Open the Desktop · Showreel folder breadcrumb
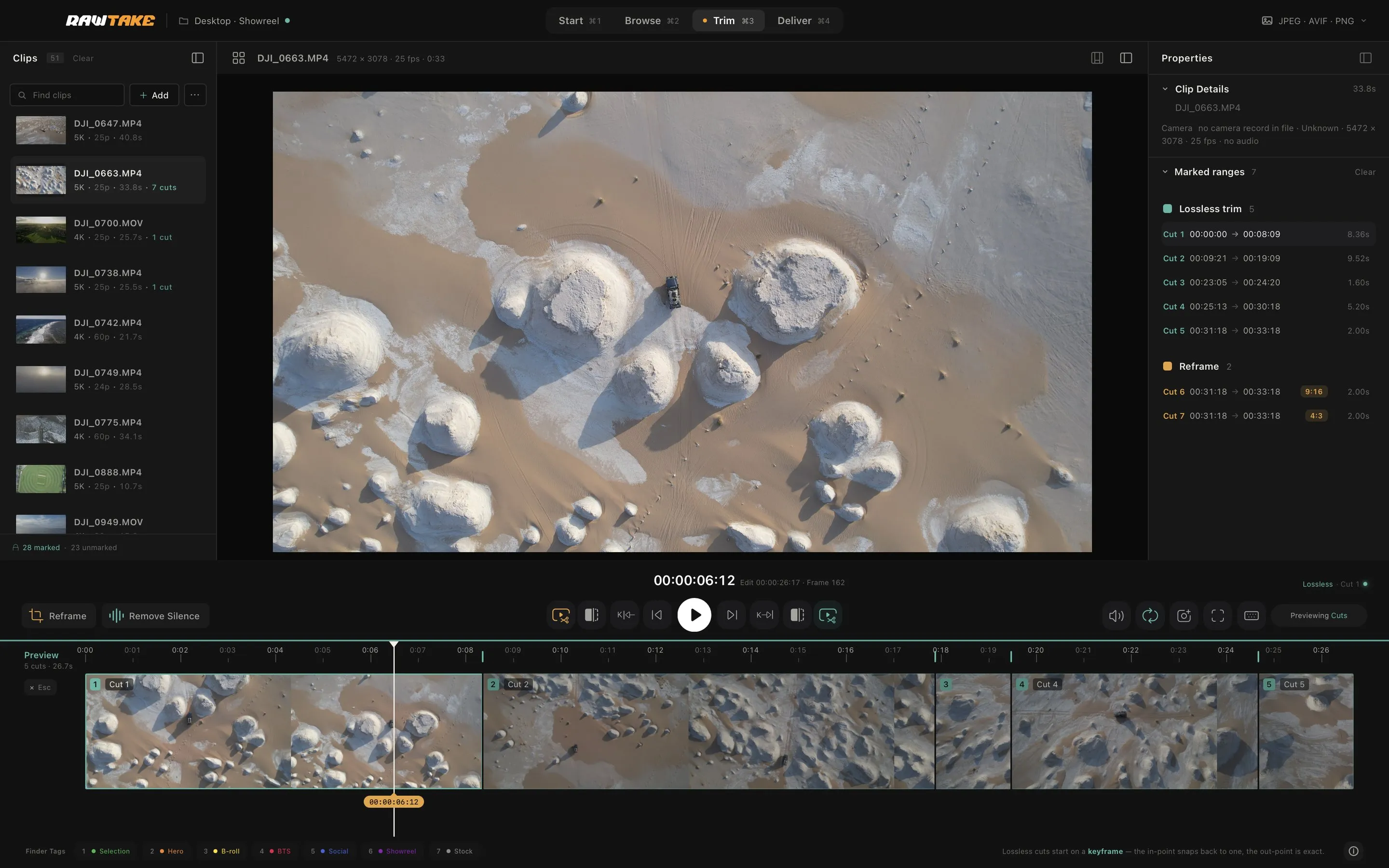This screenshot has width=1389, height=868. [x=233, y=21]
